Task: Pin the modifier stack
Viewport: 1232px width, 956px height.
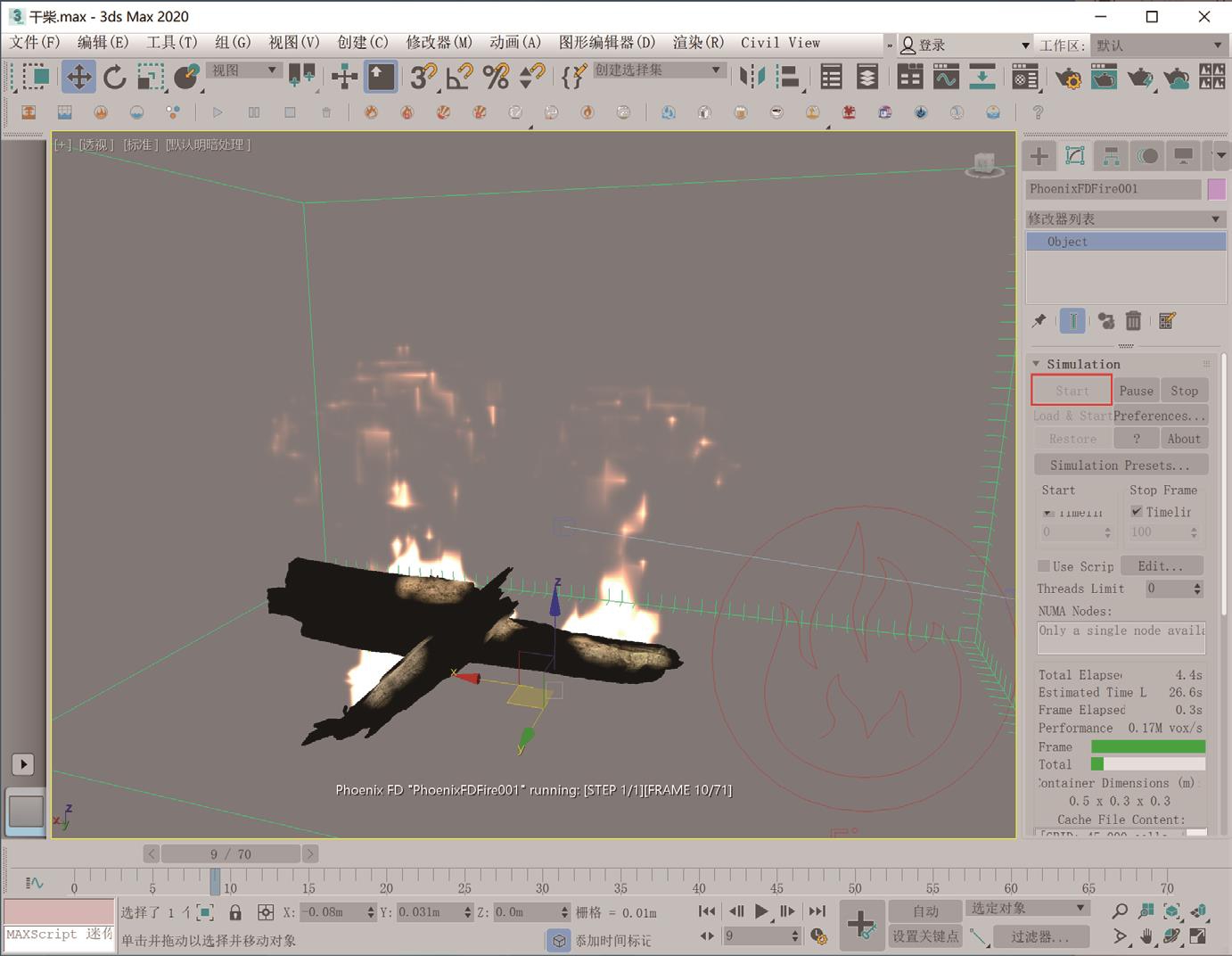Action: [1039, 321]
